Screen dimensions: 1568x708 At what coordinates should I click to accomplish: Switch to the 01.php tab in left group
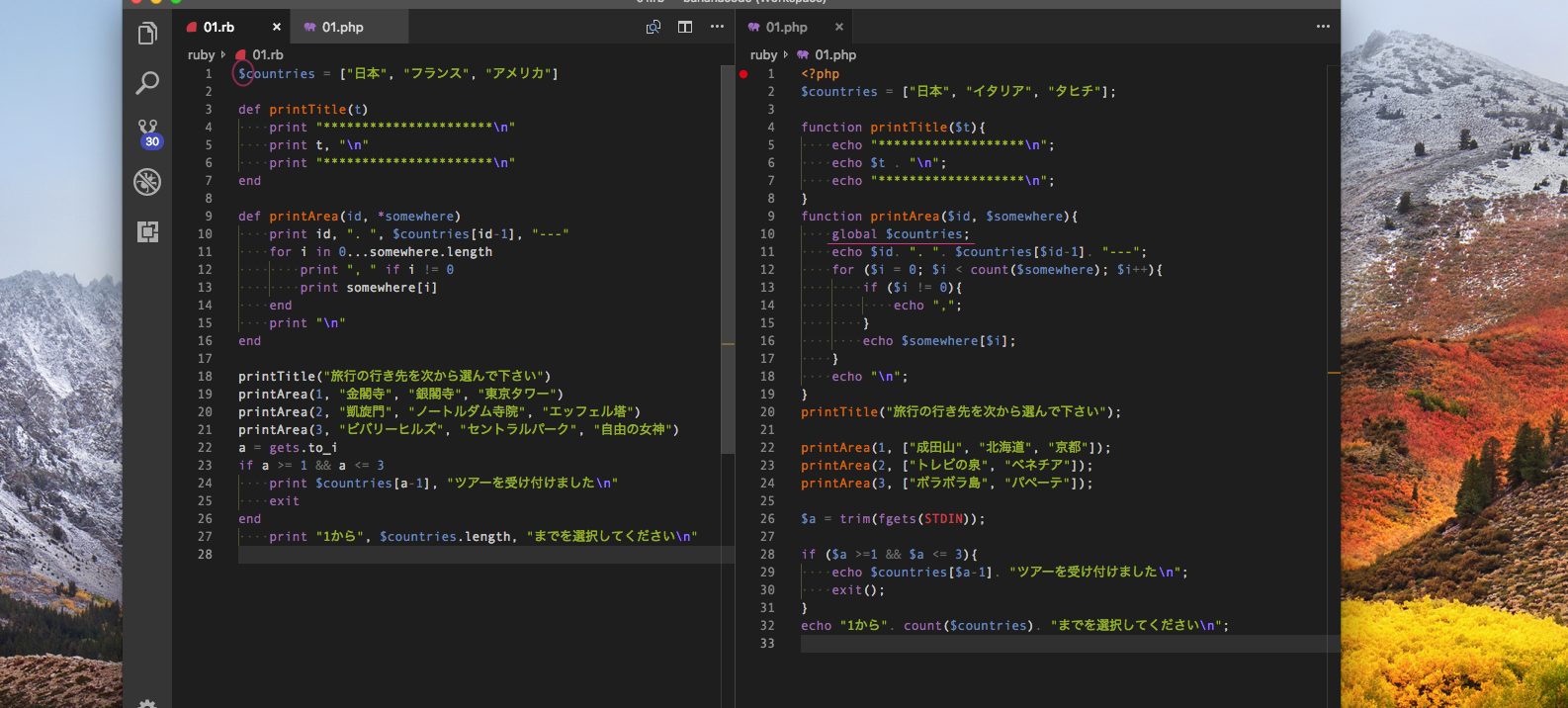pyautogui.click(x=342, y=28)
